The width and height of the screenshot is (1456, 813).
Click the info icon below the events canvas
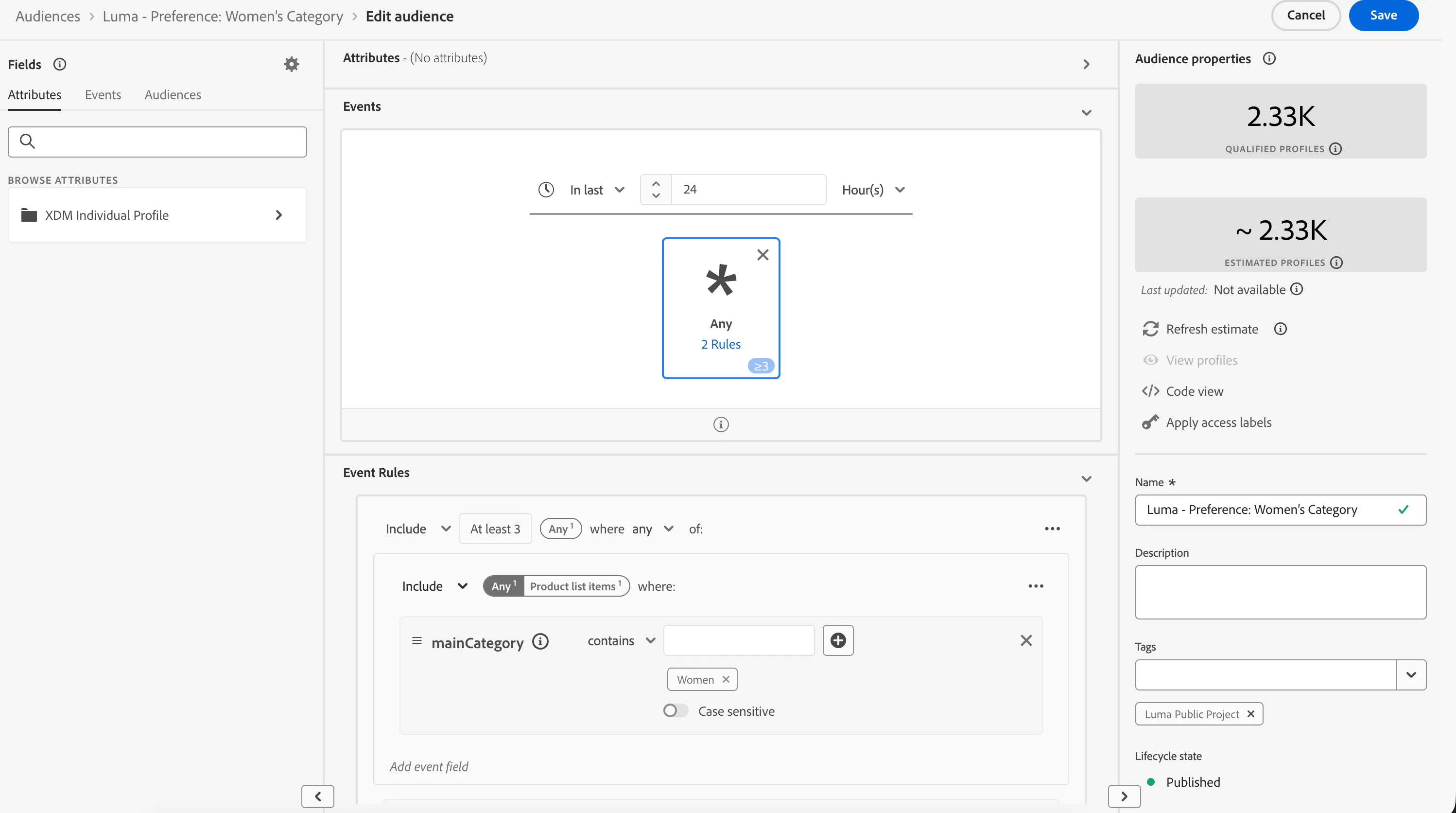click(x=721, y=424)
